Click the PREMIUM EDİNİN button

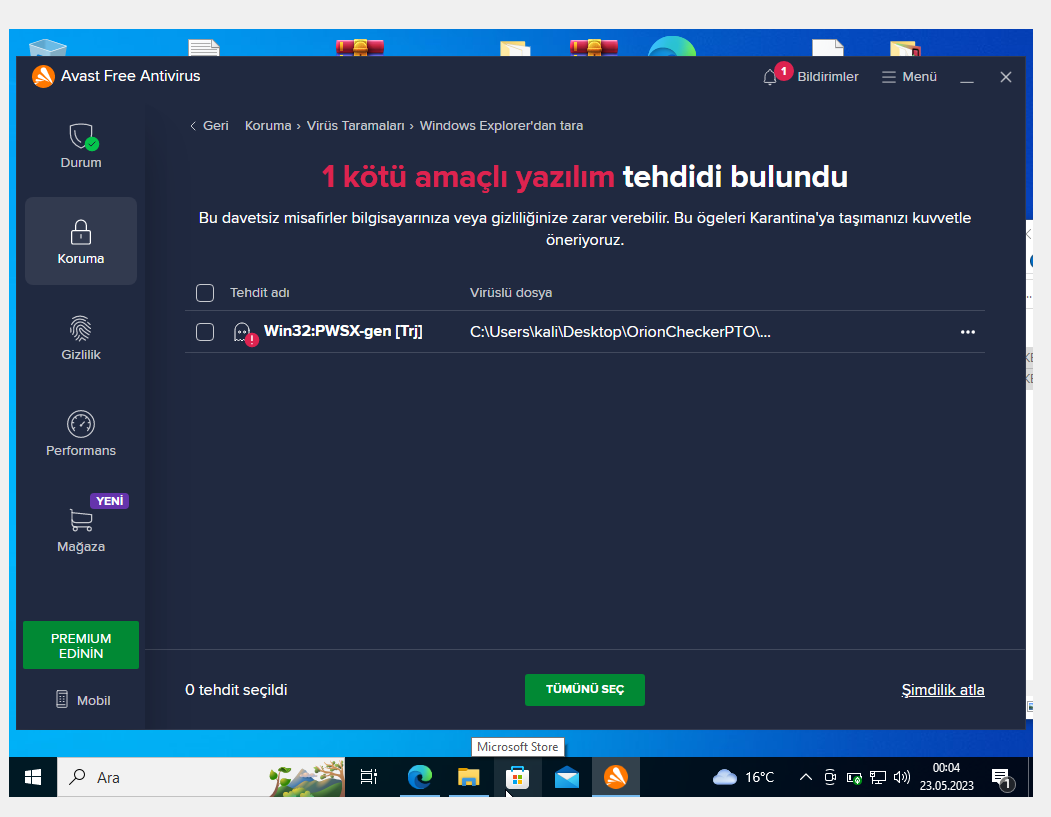(x=80, y=645)
